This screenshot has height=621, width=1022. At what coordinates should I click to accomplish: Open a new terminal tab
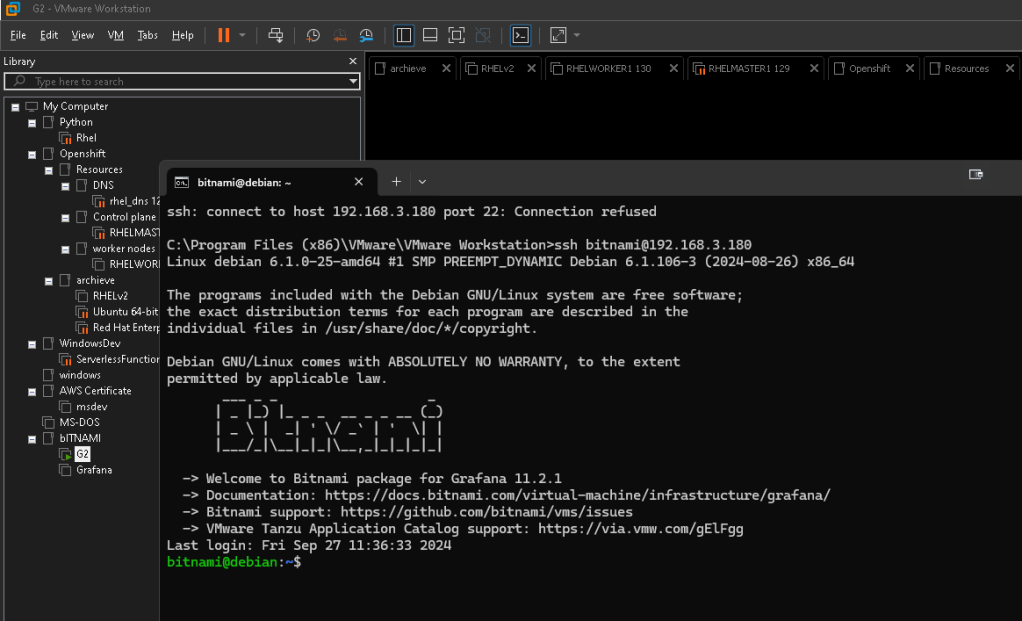396,182
